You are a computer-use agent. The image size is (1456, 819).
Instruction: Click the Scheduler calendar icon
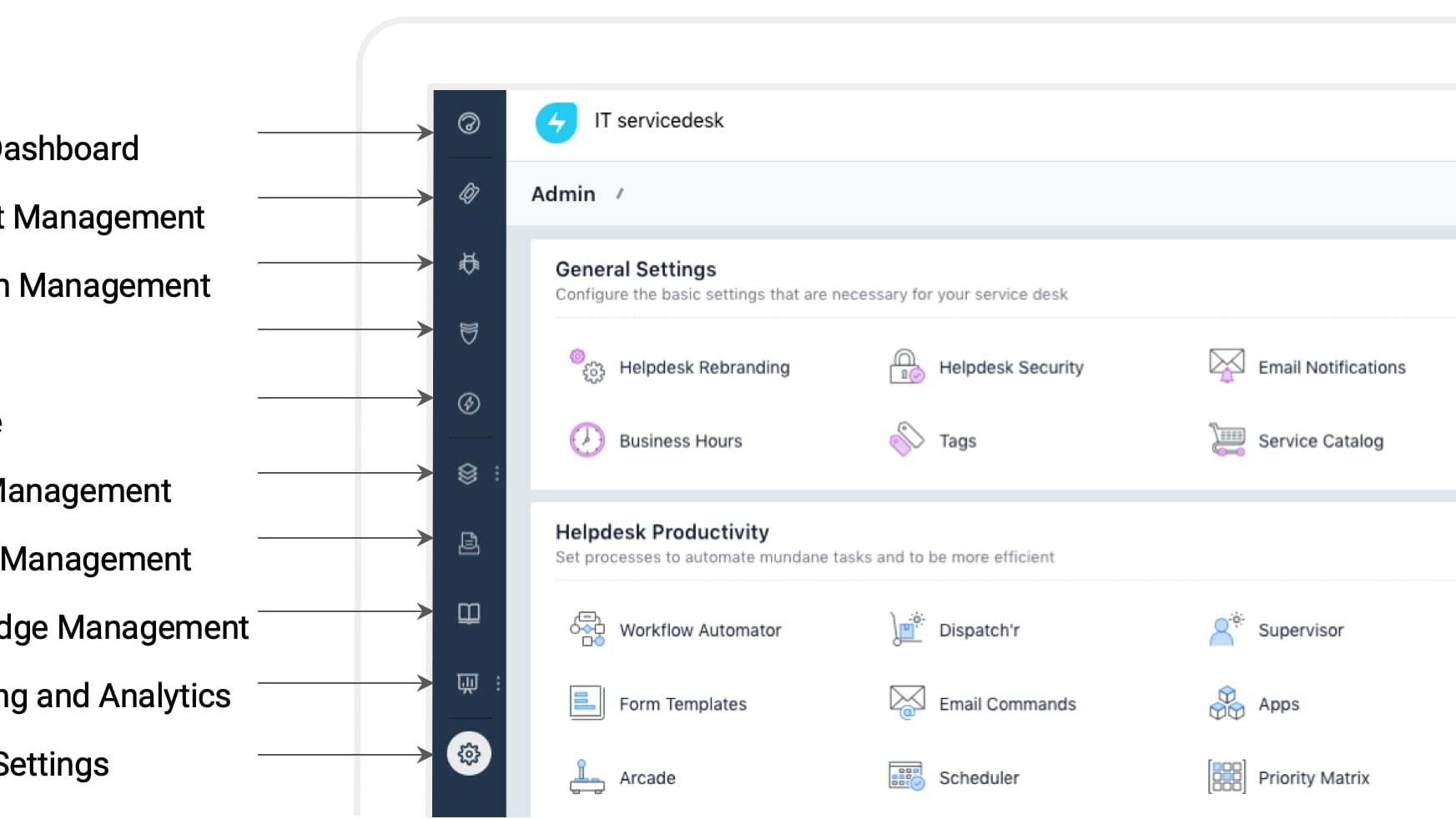[907, 776]
